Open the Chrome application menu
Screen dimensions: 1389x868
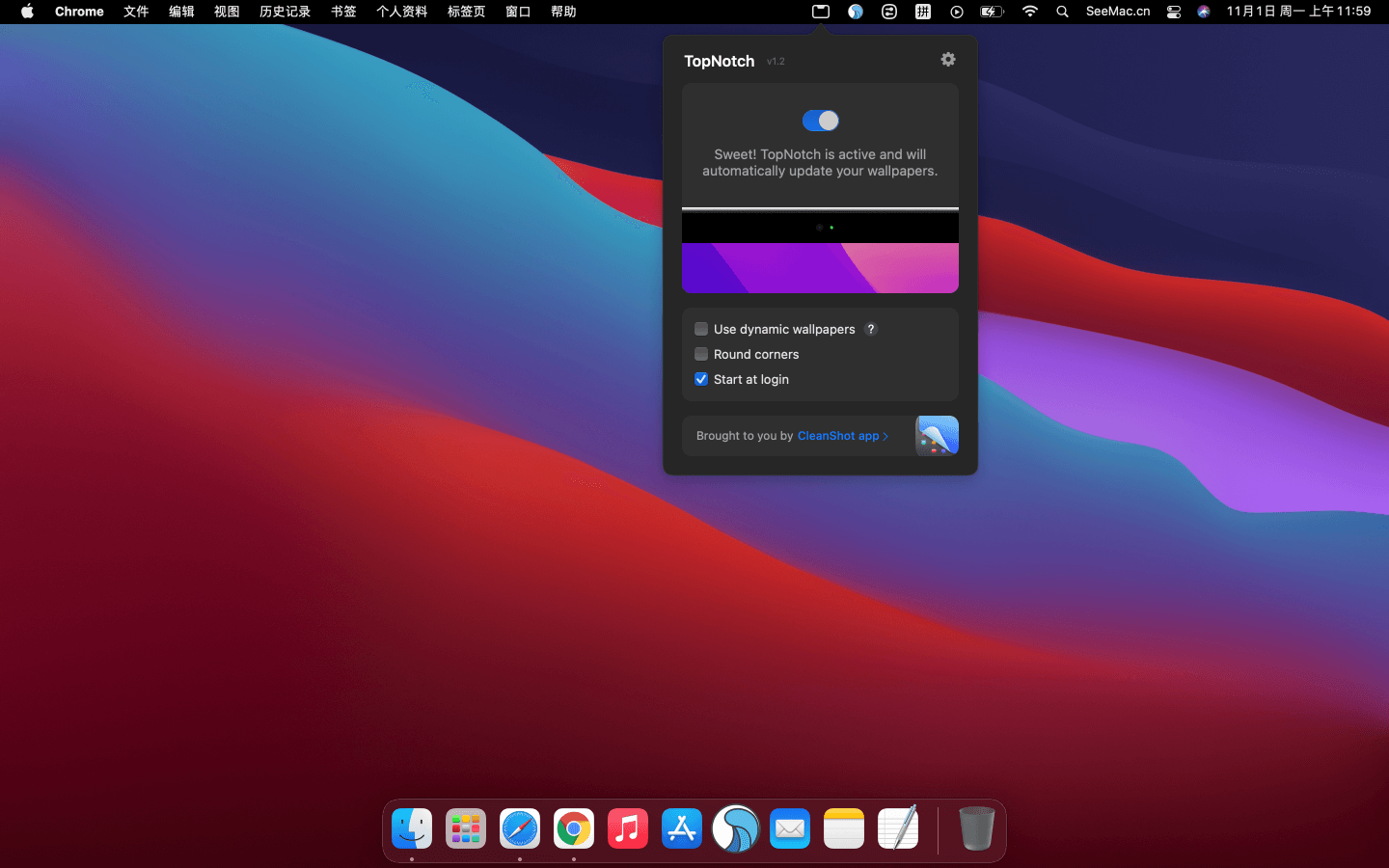[x=79, y=12]
